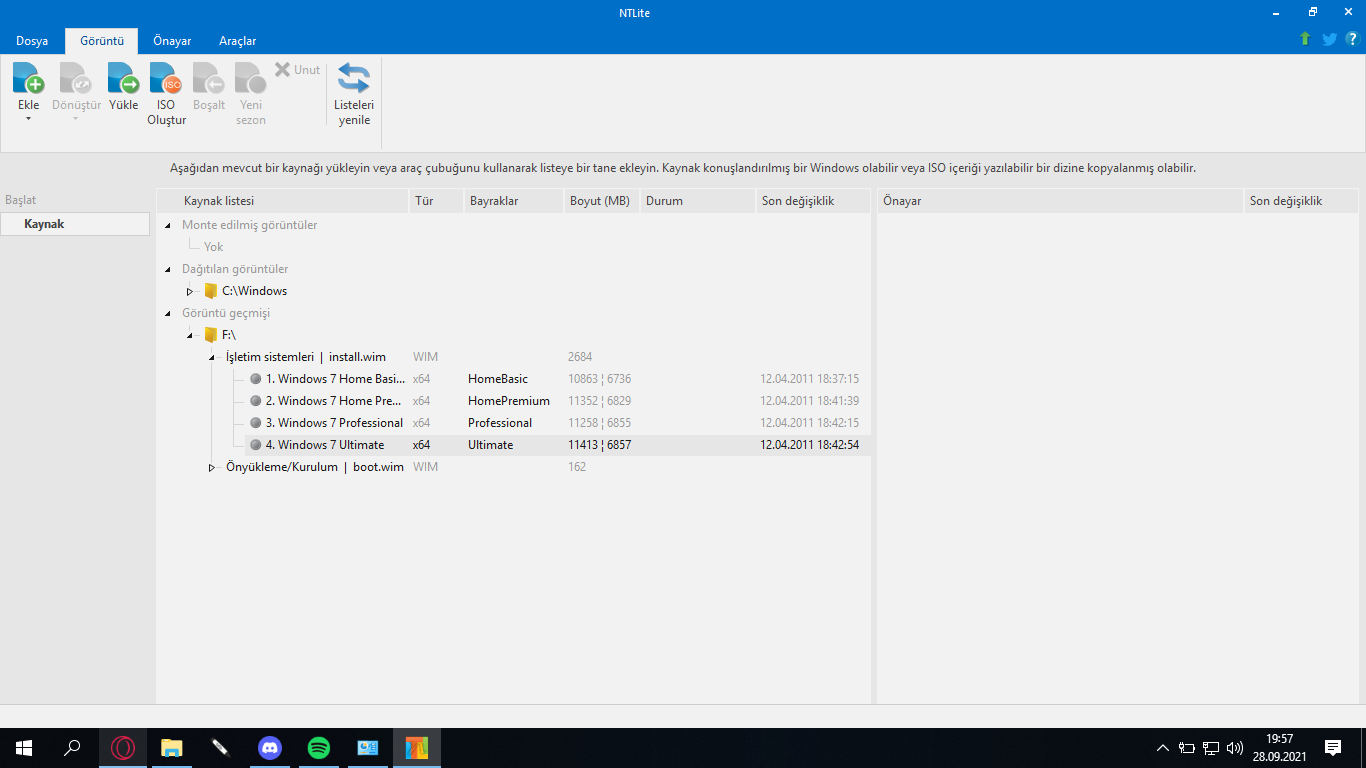Image resolution: width=1366 pixels, height=768 pixels.
Task: Click the Unut forget button
Action: point(298,70)
